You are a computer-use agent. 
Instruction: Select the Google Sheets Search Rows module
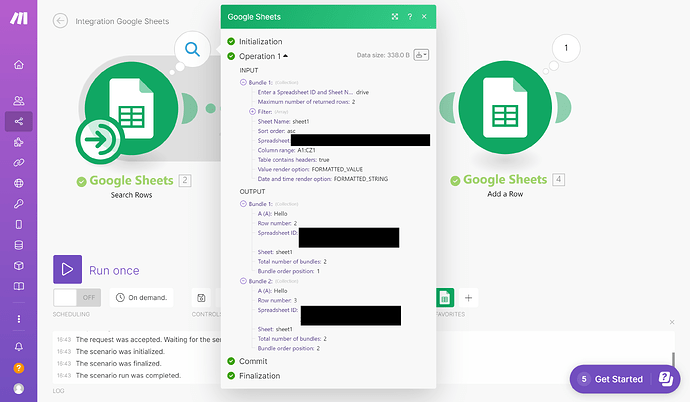(131, 108)
